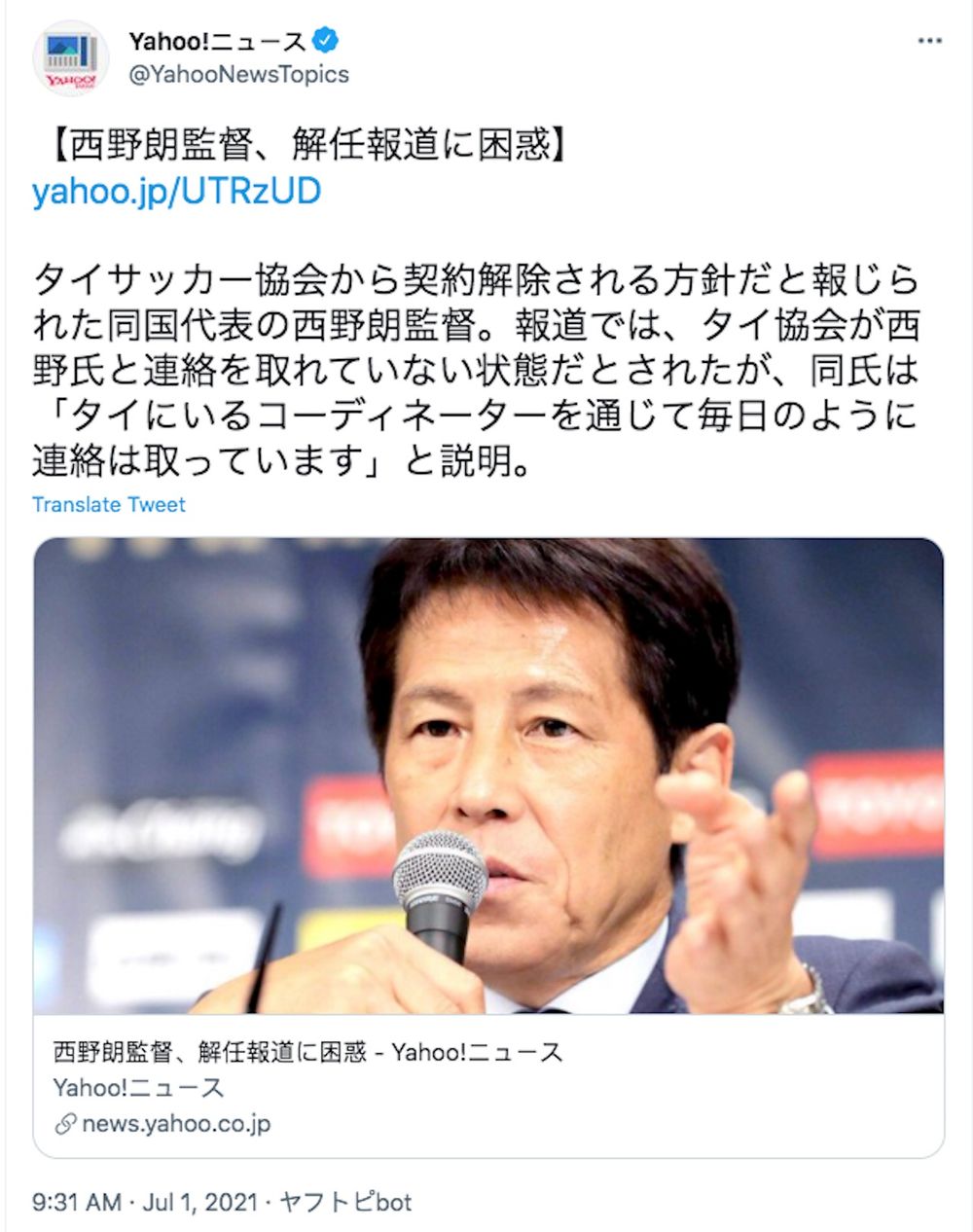973x1232 pixels.
Task: Open the article card preview photo
Action: [x=488, y=776]
